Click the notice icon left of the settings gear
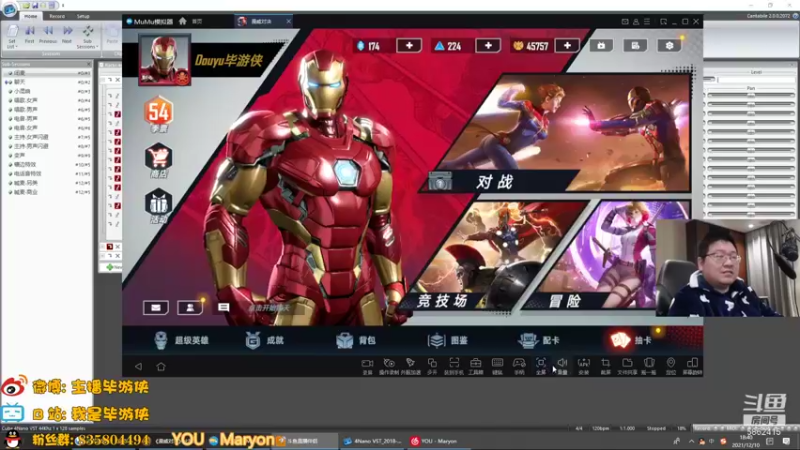 [x=635, y=45]
